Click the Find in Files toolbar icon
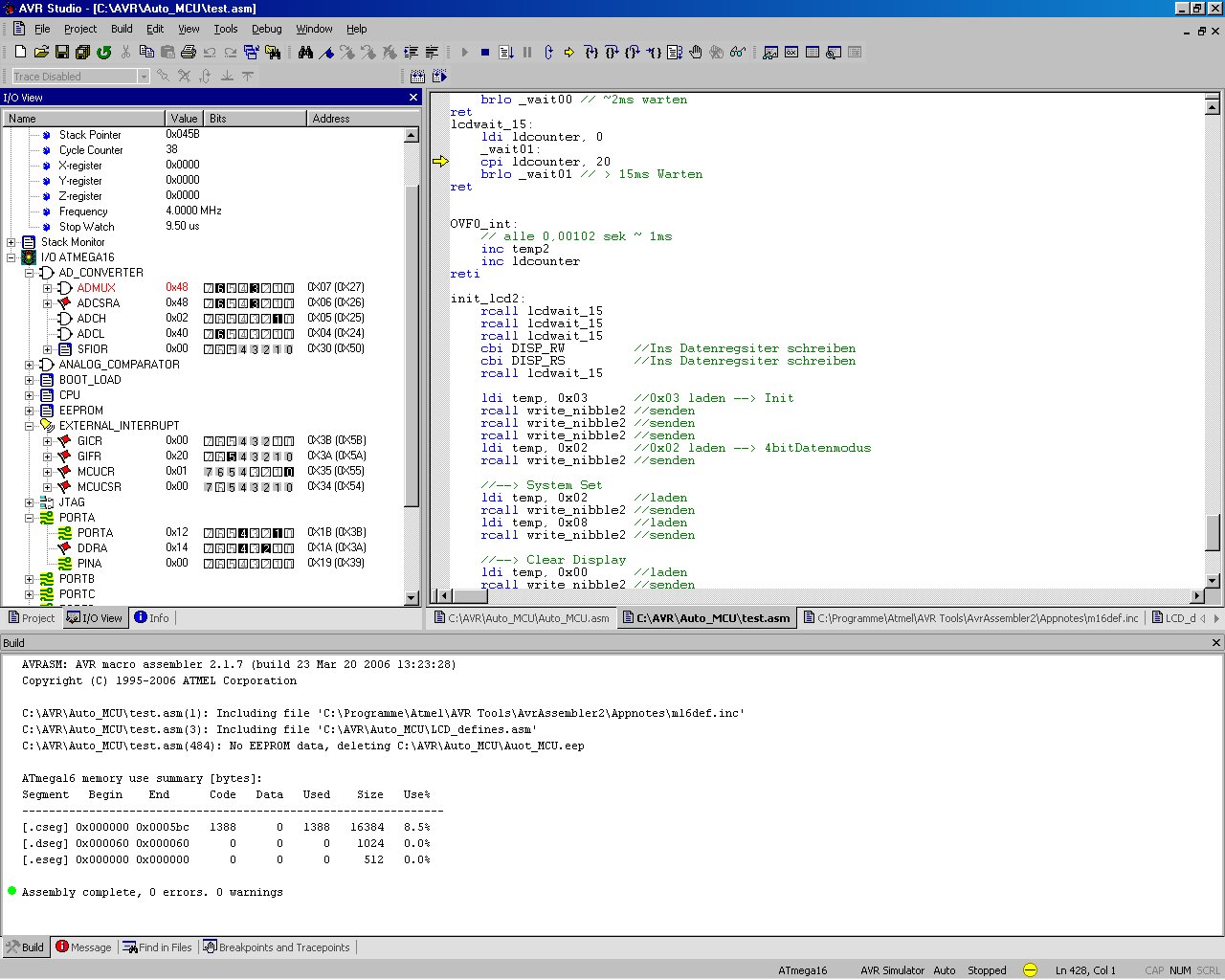The image size is (1225, 980). click(x=273, y=52)
